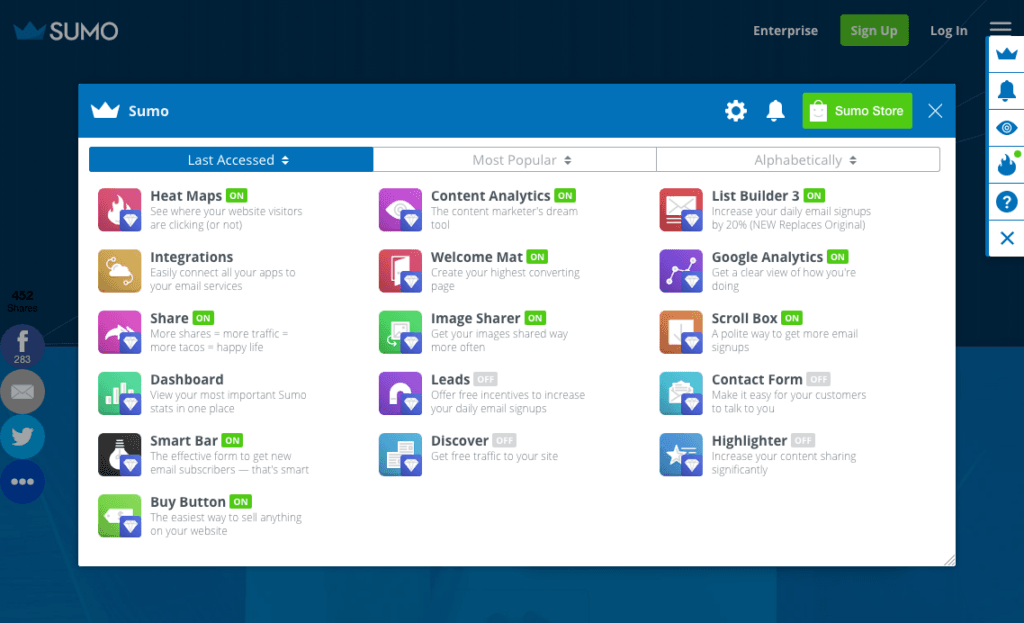The width and height of the screenshot is (1024, 623).
Task: Click the help question mark icon
Action: (1006, 202)
